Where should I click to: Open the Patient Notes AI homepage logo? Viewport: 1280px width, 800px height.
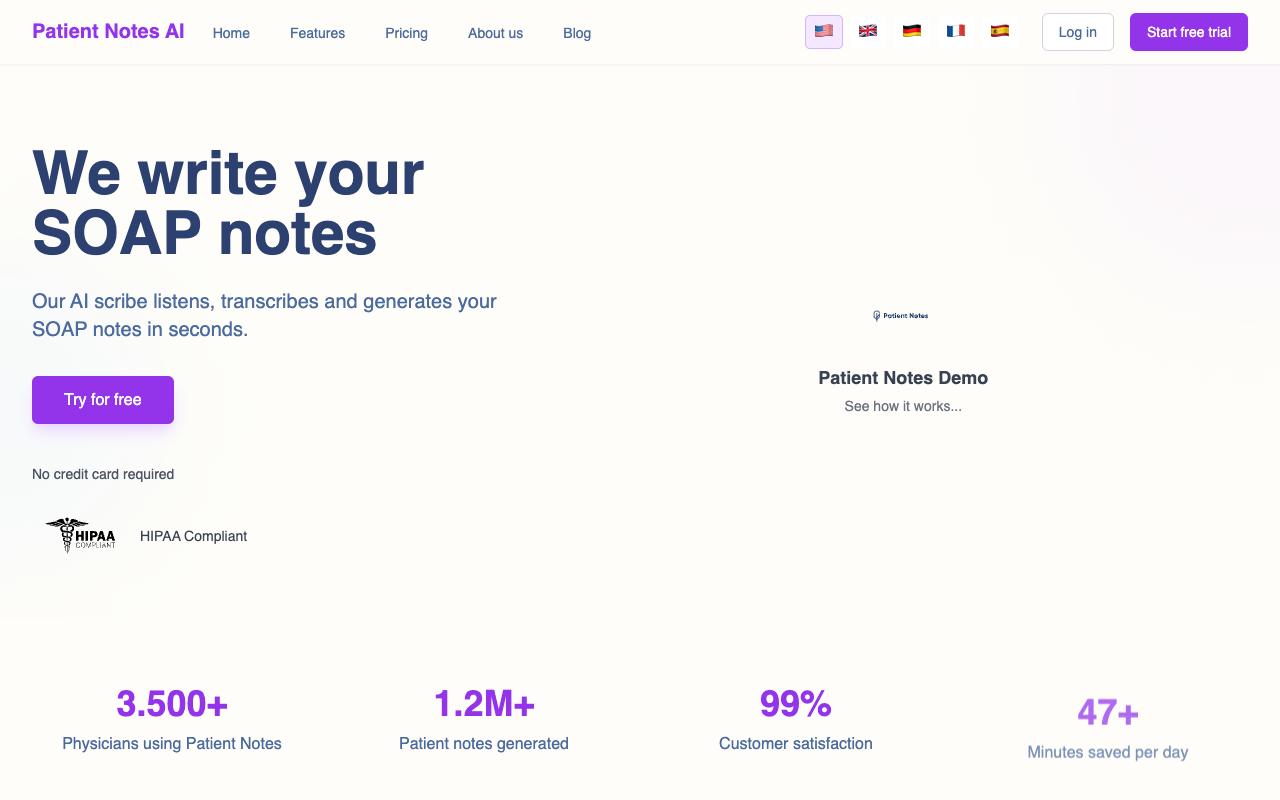(x=108, y=31)
